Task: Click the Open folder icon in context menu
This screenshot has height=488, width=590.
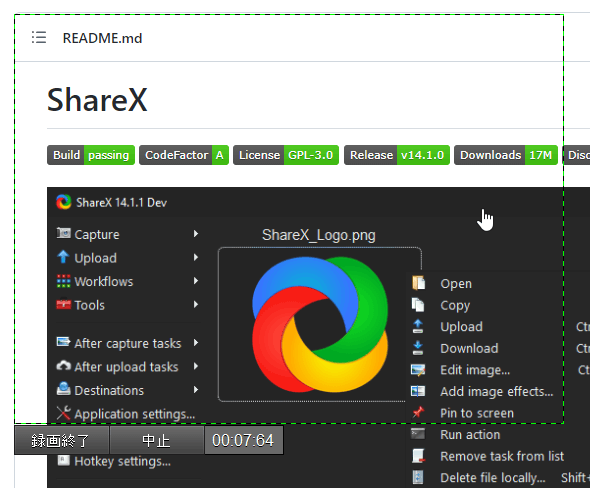Action: [x=418, y=283]
